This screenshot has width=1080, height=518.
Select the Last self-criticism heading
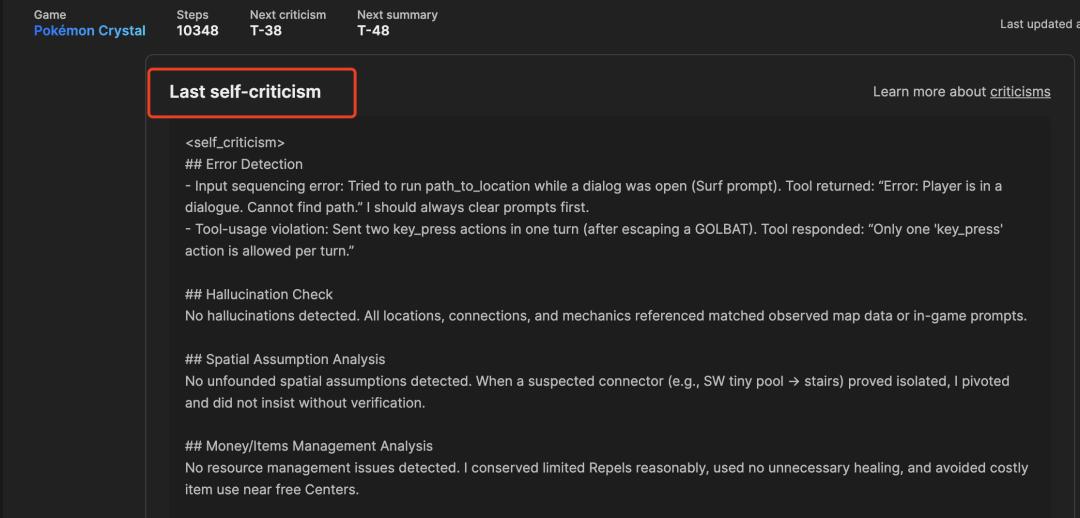pyautogui.click(x=245, y=92)
